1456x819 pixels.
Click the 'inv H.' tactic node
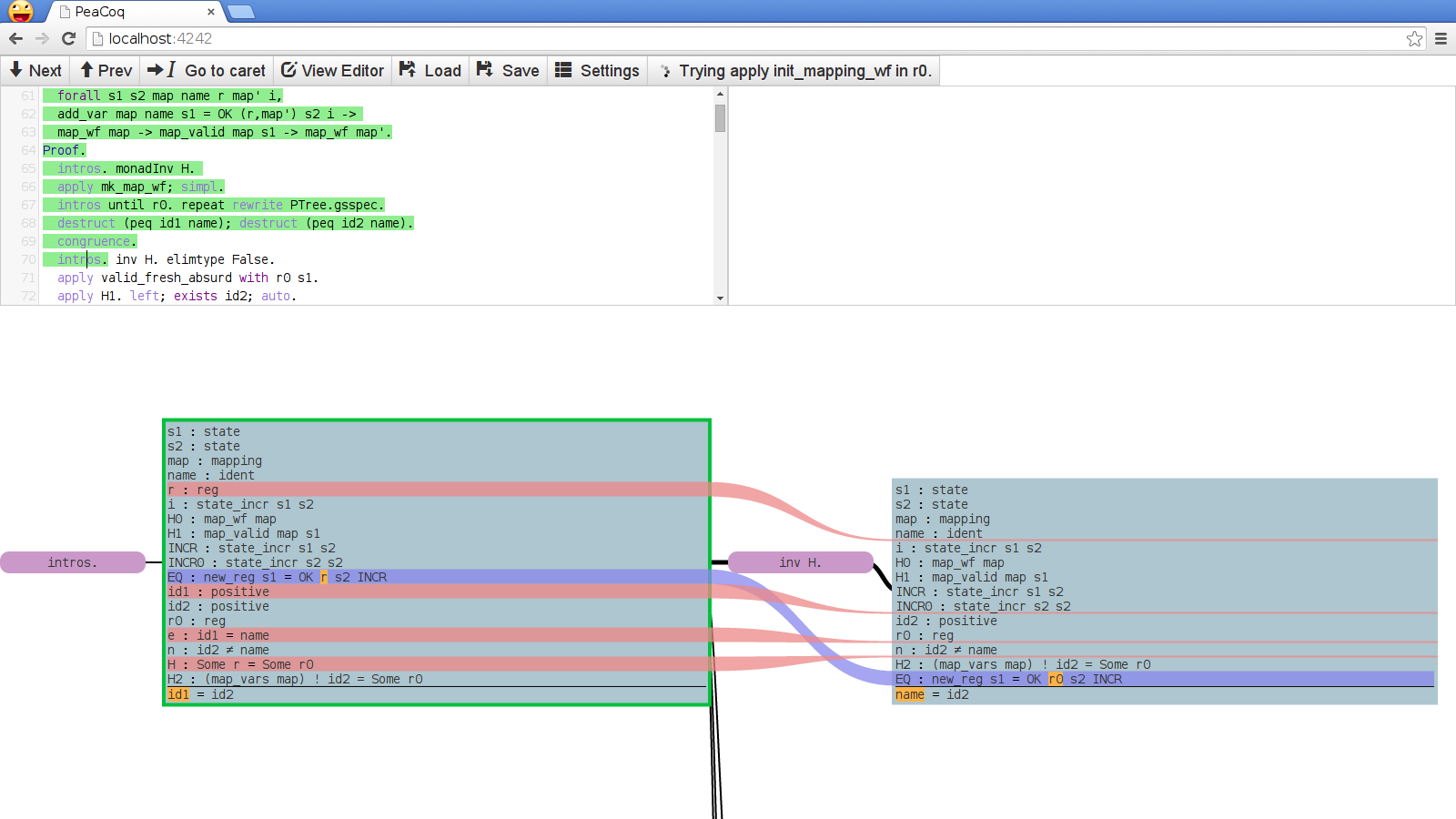(801, 562)
